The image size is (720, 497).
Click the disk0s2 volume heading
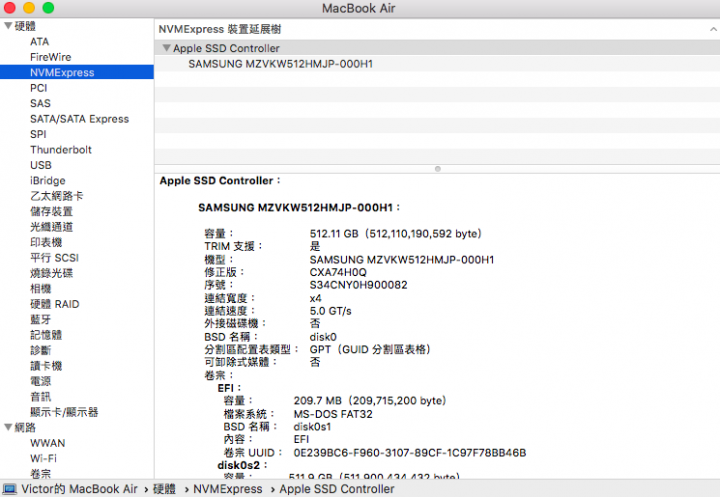click(x=239, y=465)
